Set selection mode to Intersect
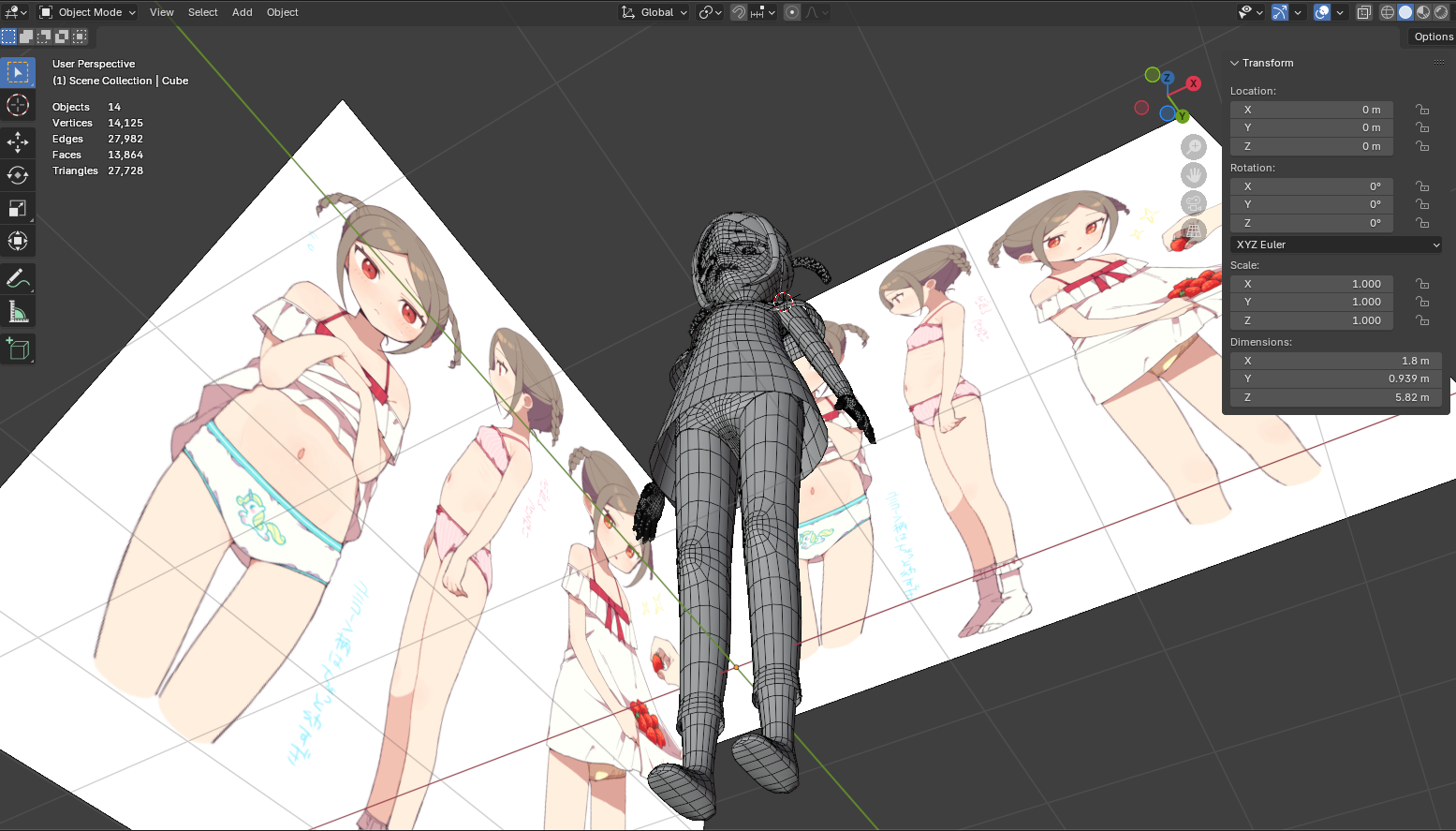Viewport: 1456px width, 831px height. (x=80, y=37)
